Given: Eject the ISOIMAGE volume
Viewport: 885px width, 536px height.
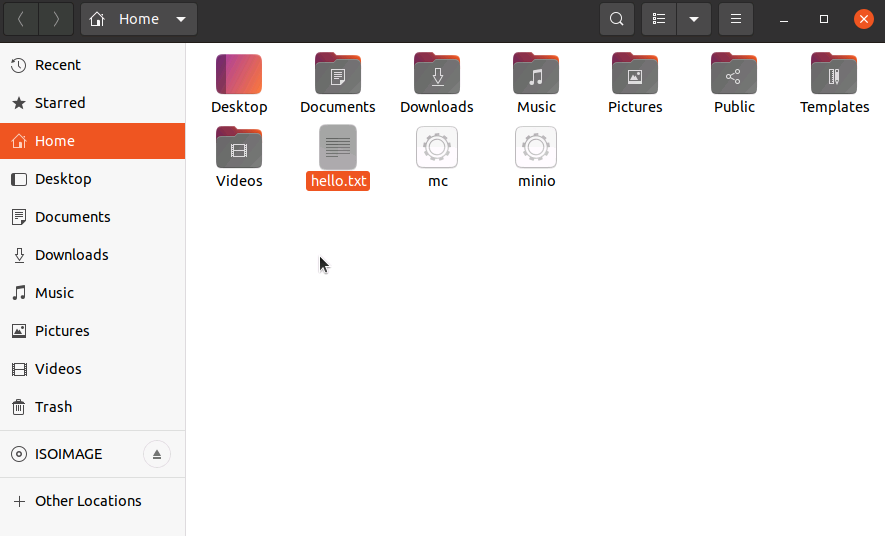Looking at the screenshot, I should (x=156, y=454).
